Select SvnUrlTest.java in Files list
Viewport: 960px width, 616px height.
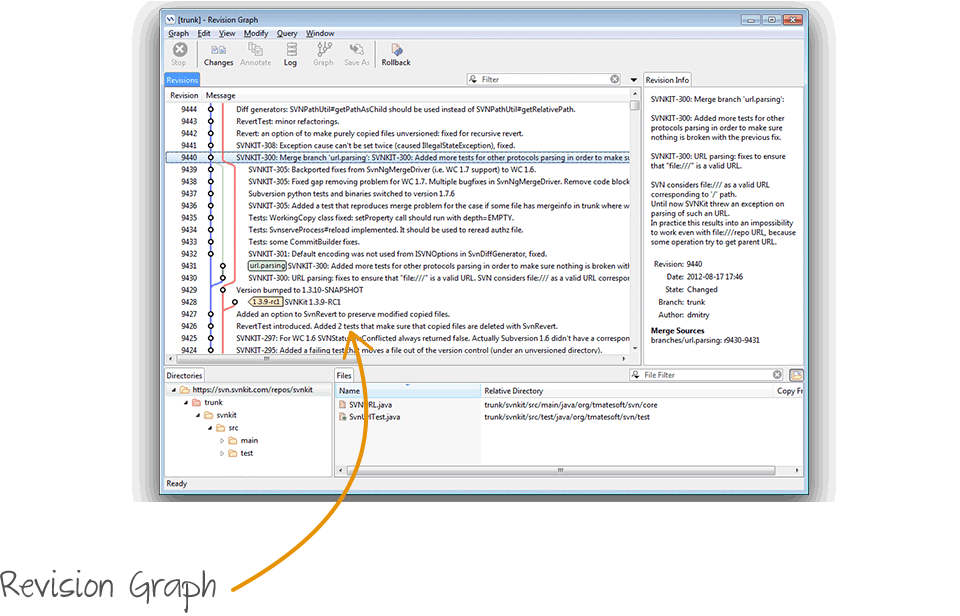point(375,416)
